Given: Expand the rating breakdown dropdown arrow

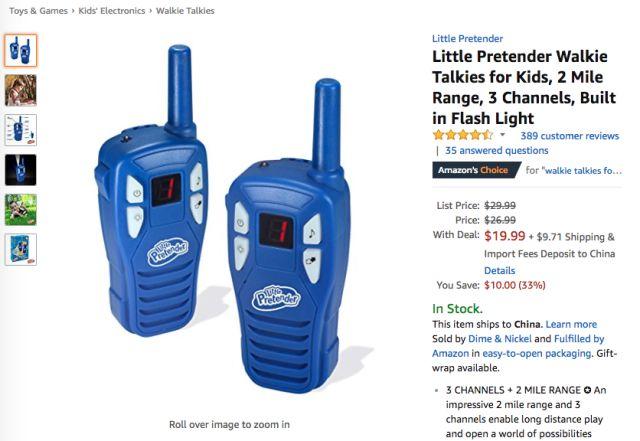Looking at the screenshot, I should (502, 135).
